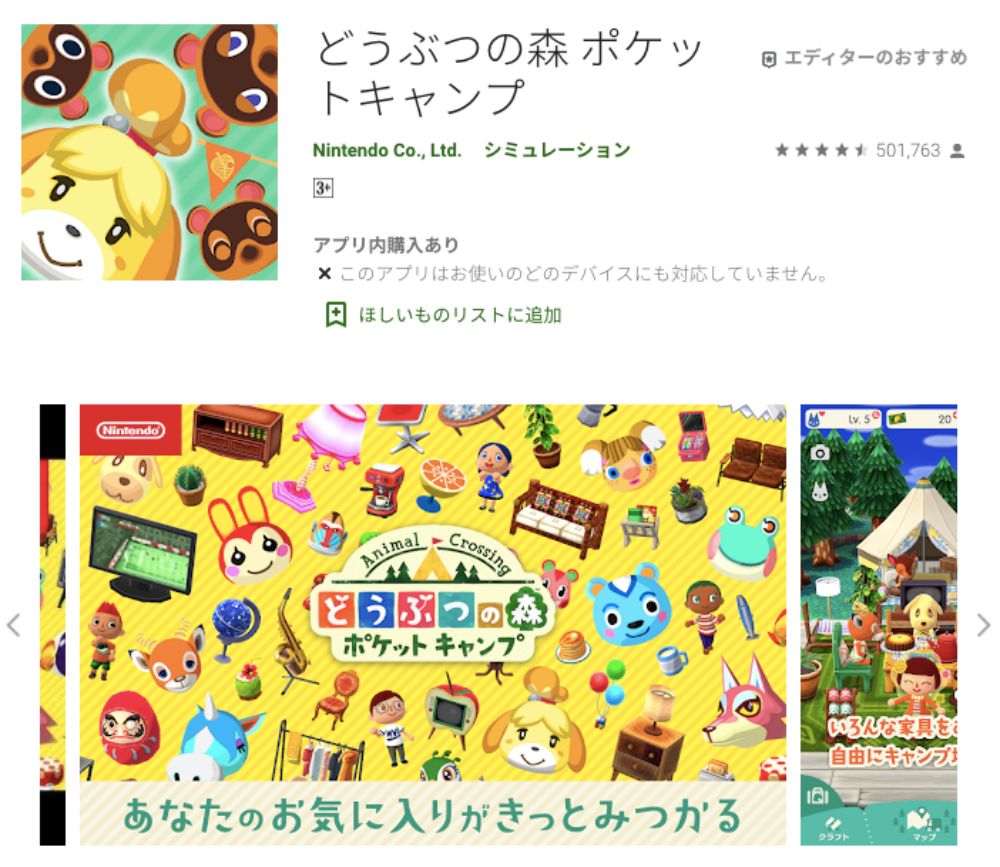Viewport: 1000px width, 867px height.
Task: Open the シミュレーション category link
Action: (557, 150)
